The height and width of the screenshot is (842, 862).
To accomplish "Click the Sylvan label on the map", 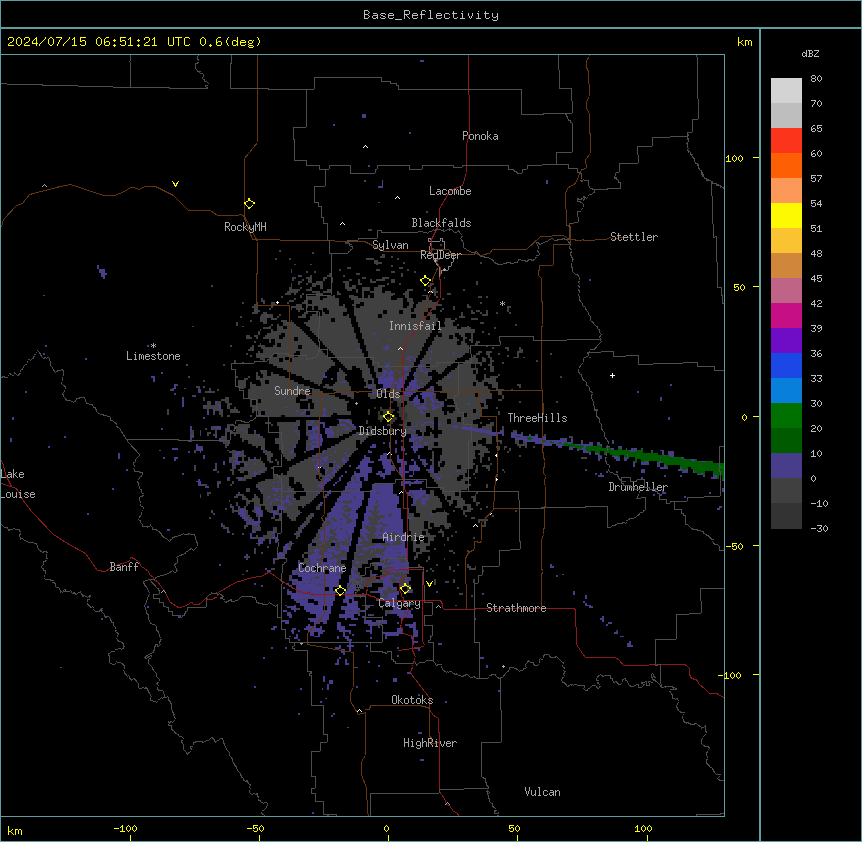I will [x=390, y=245].
